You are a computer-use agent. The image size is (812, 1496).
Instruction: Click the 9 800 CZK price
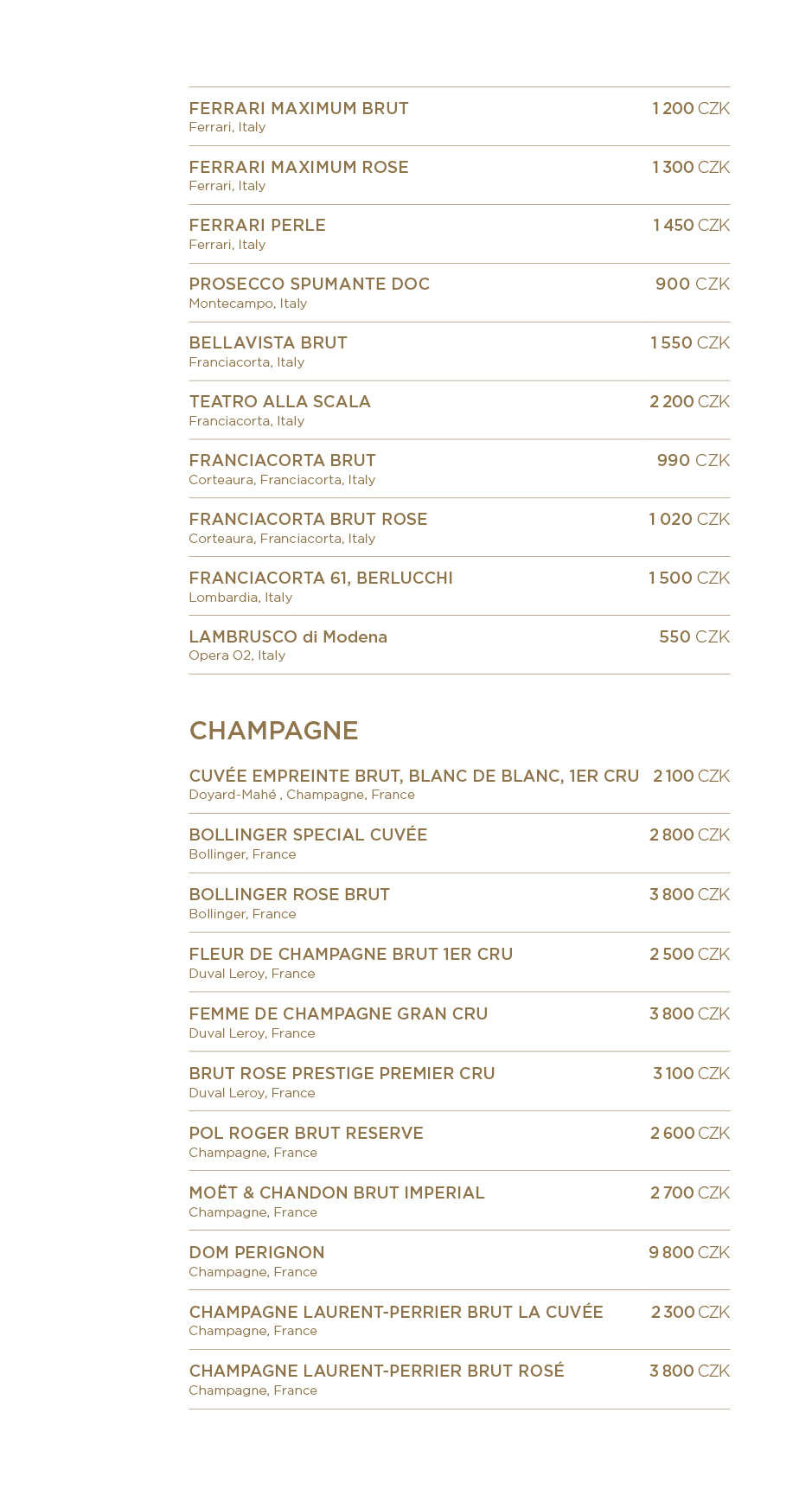[x=689, y=1252]
